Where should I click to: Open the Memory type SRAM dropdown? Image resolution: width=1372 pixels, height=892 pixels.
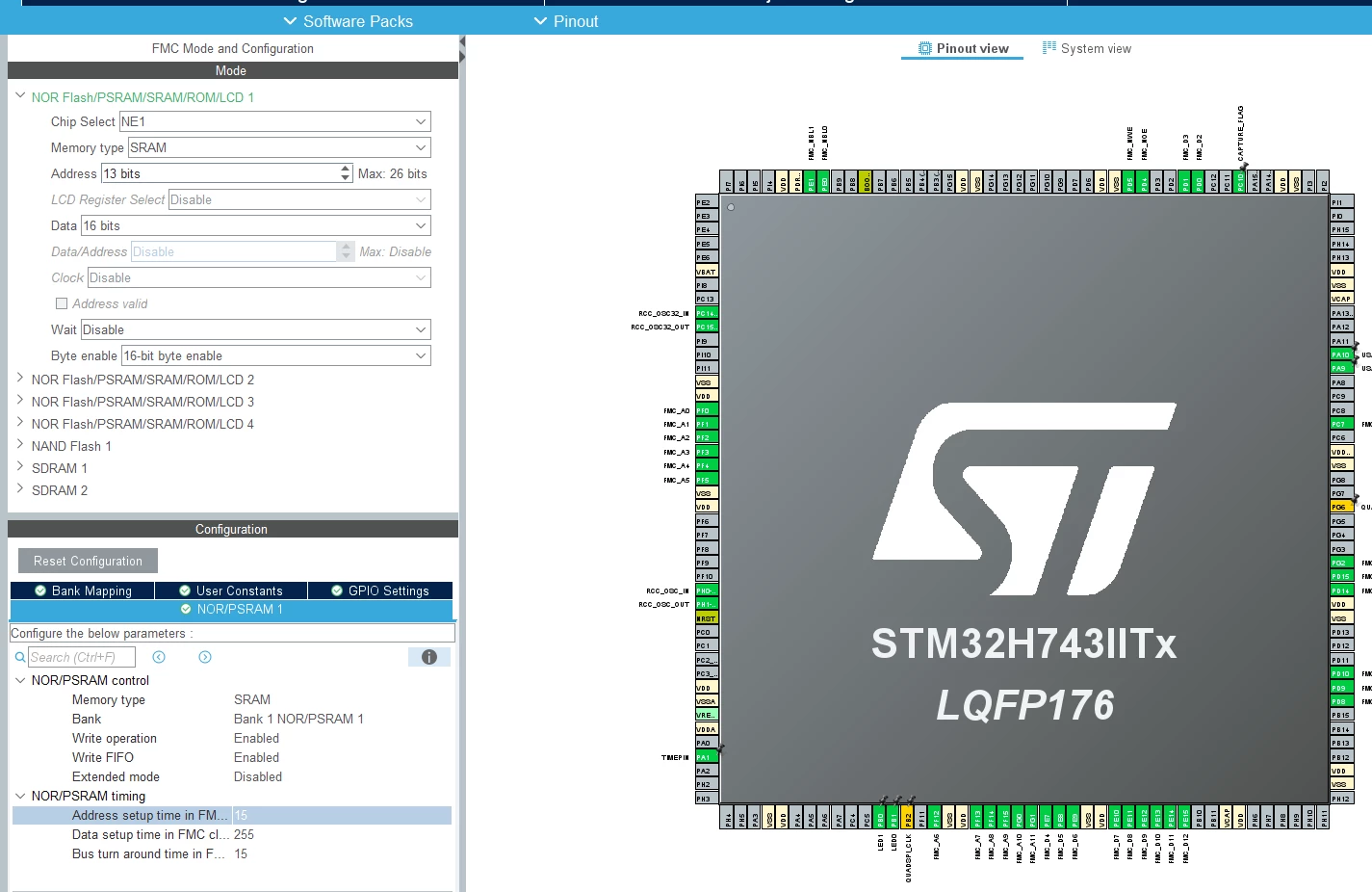coord(279,147)
